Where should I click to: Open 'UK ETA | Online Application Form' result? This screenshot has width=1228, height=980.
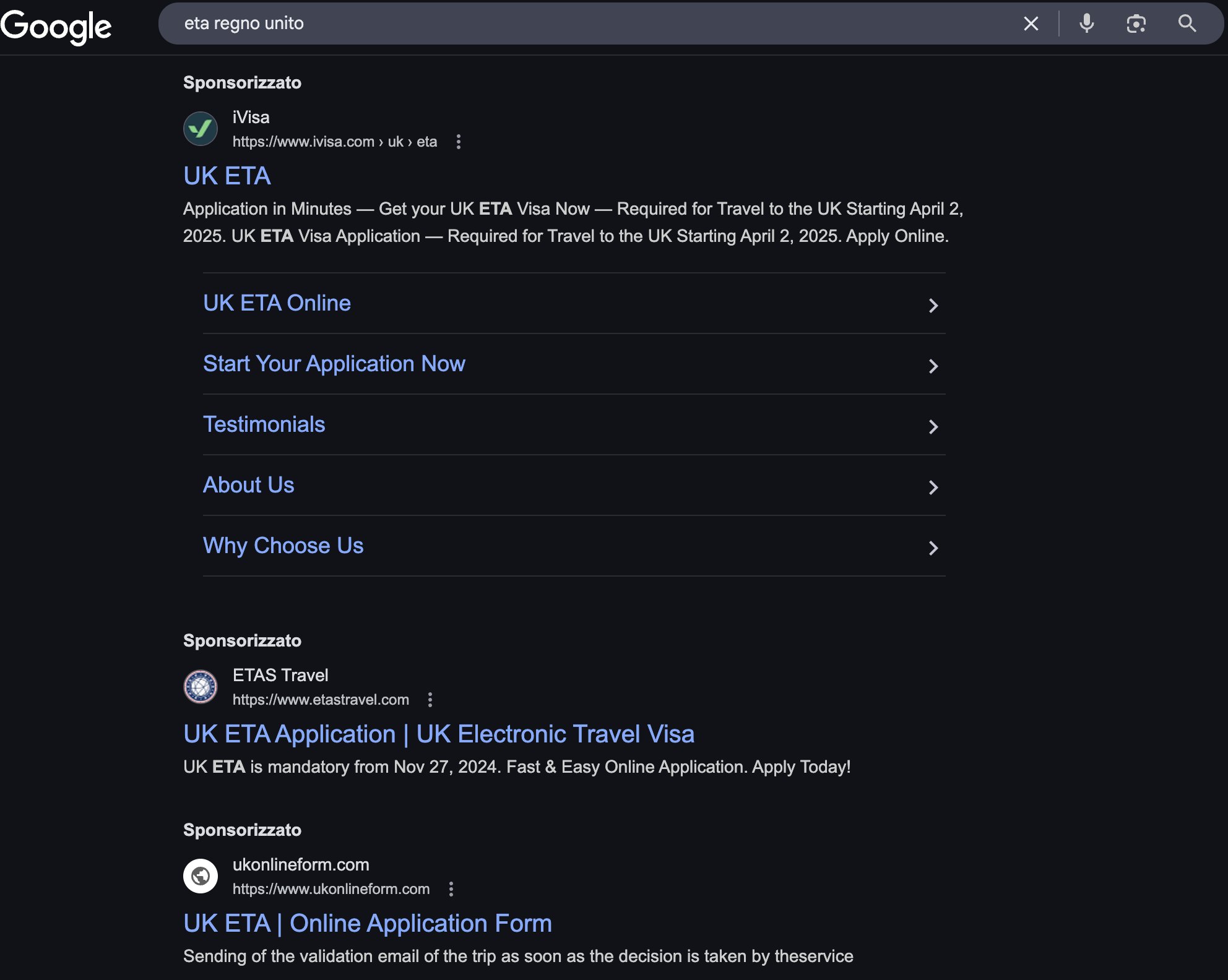(x=368, y=923)
